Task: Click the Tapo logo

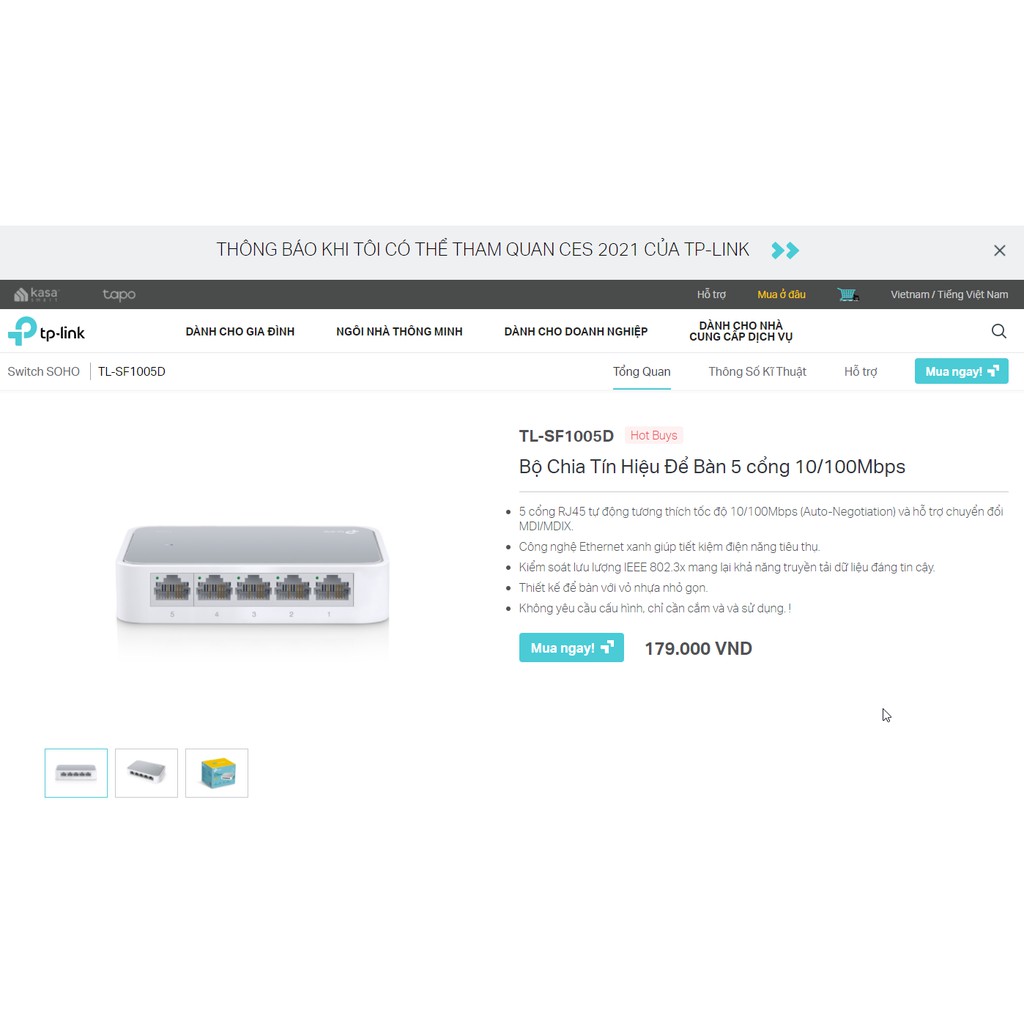Action: (x=119, y=295)
